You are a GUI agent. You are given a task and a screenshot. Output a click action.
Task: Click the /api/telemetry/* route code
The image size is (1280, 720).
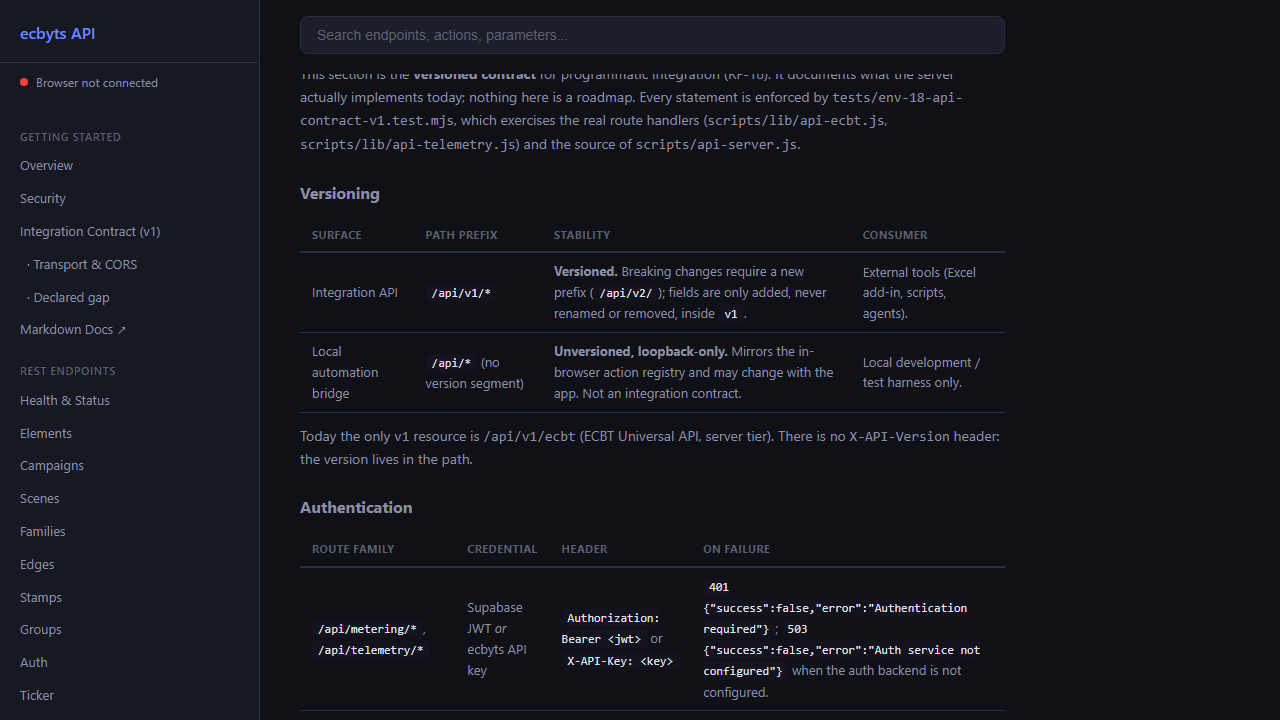[x=371, y=650]
